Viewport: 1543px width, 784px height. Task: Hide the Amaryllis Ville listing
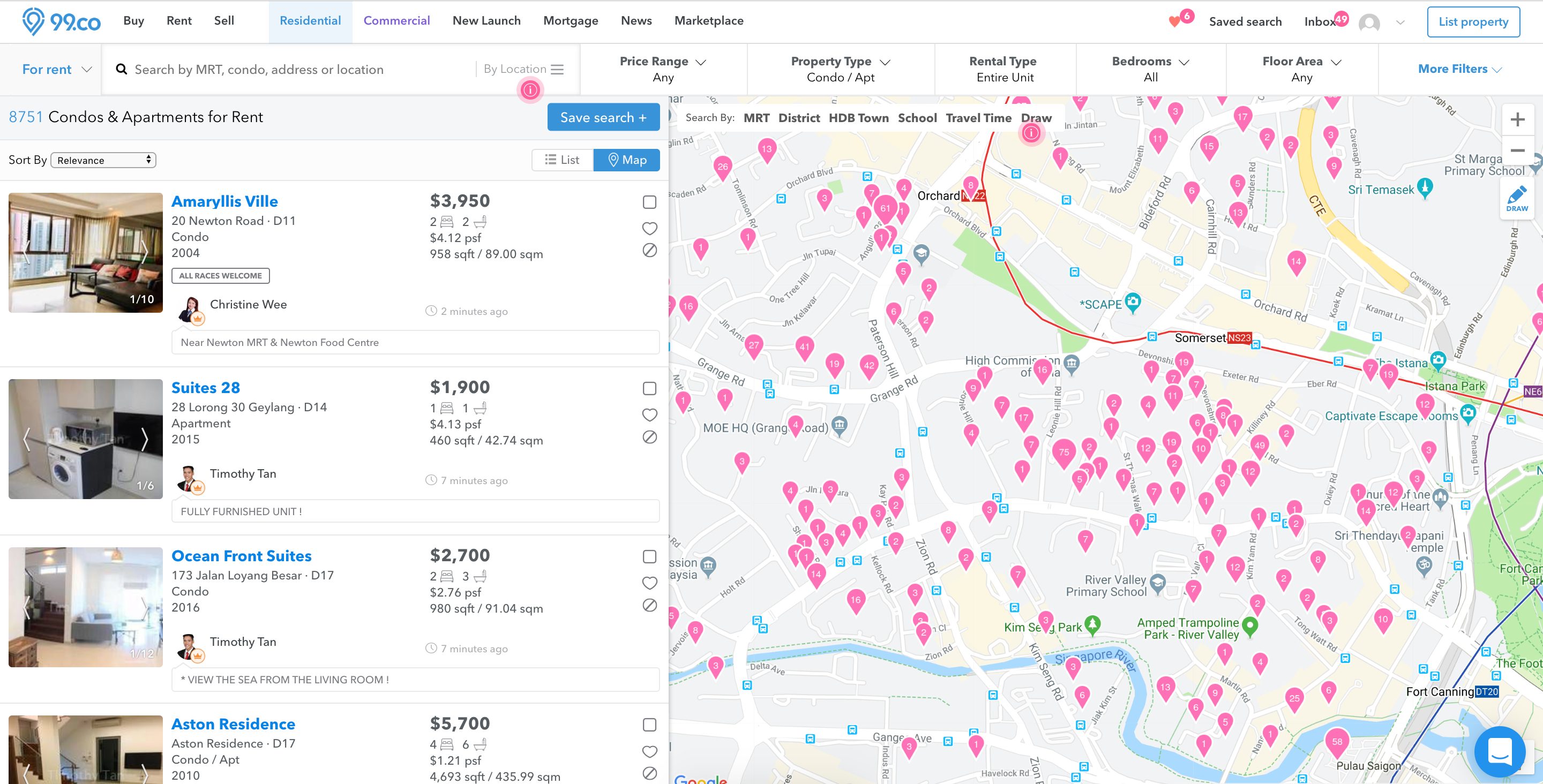point(649,250)
